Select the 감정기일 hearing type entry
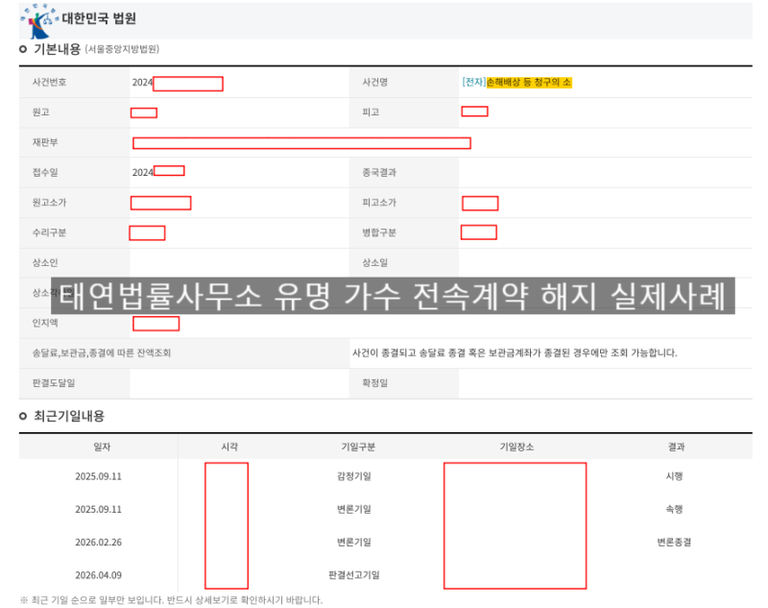 point(354,477)
